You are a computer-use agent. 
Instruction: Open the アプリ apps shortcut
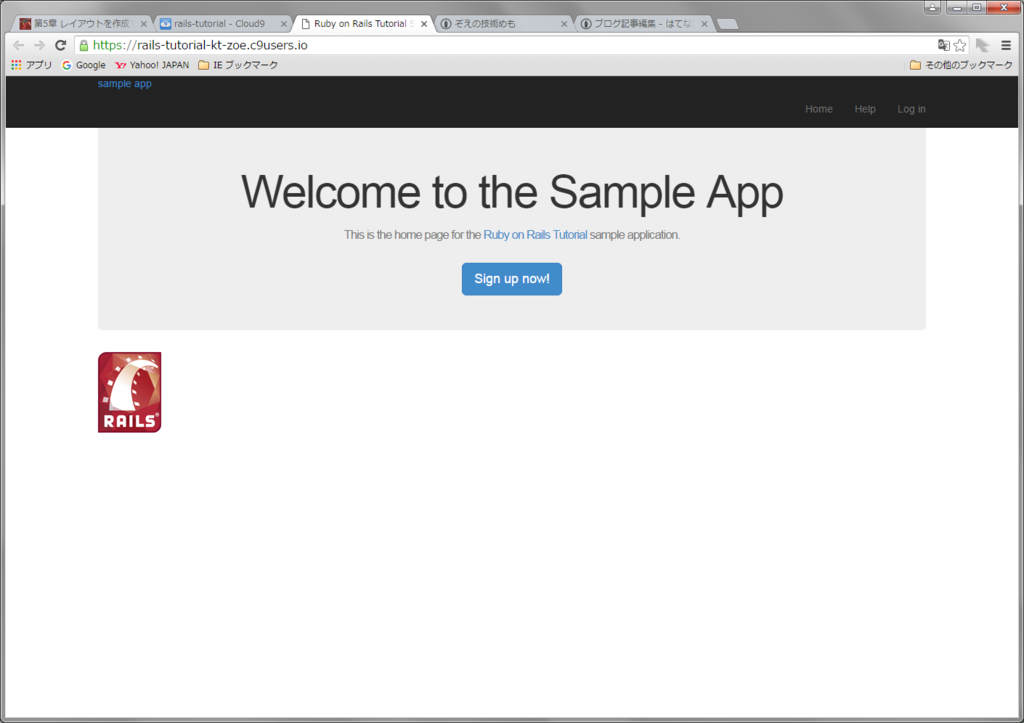click(x=31, y=65)
